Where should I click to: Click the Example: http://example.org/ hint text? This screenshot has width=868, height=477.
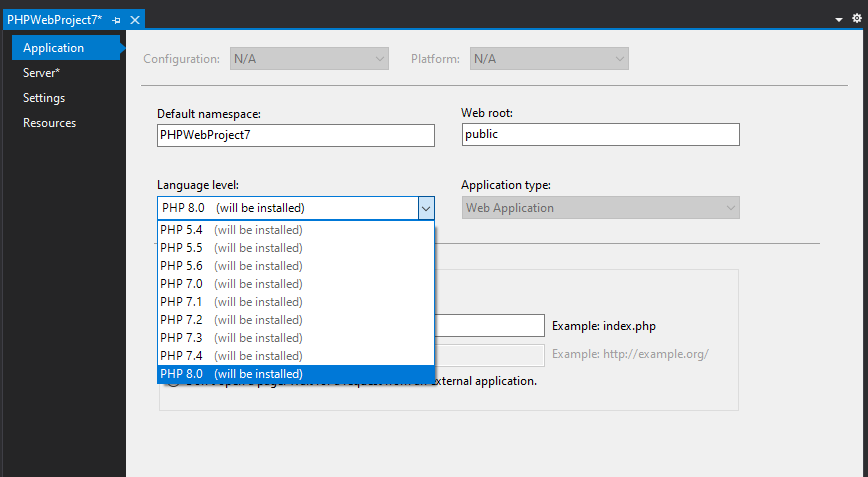click(630, 354)
